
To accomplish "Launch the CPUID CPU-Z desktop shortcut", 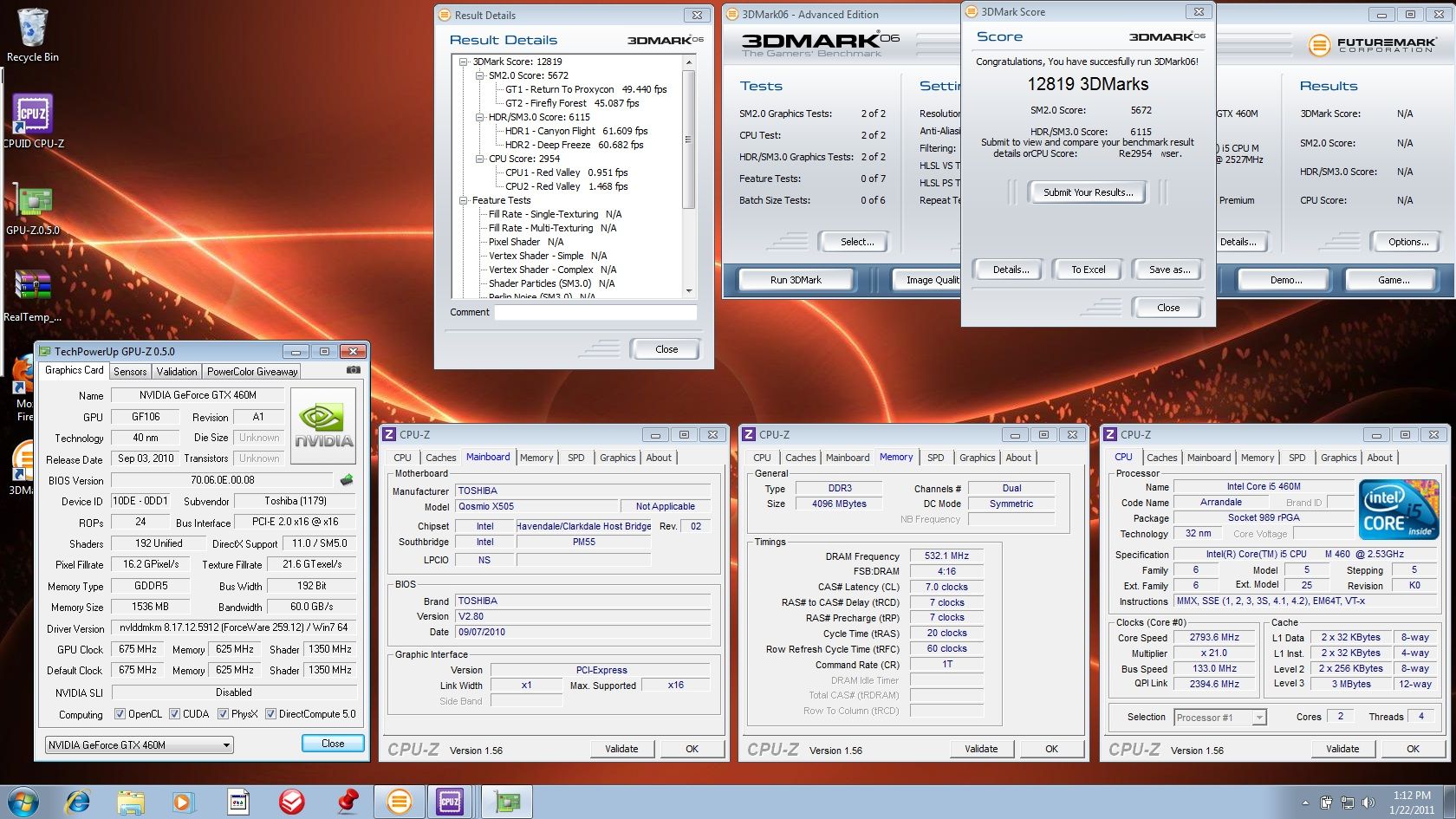I will point(33,121).
